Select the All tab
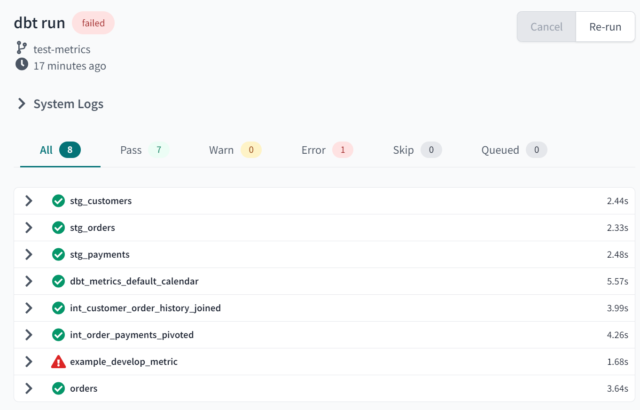The image size is (640, 410). click(x=60, y=150)
